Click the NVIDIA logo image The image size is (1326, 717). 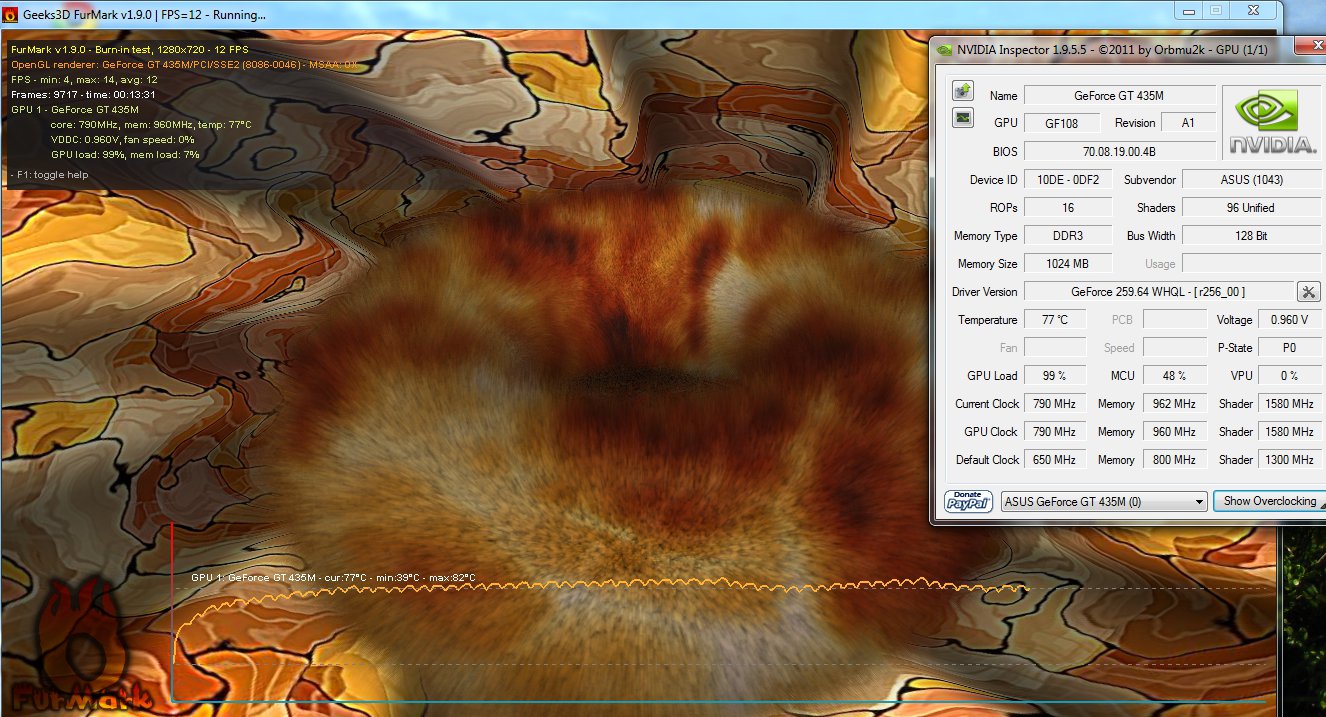point(1272,122)
